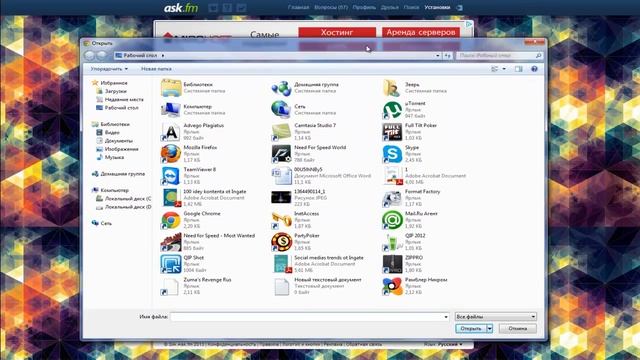Change view with the view mode icon
This screenshot has height=360, width=640.
[x=495, y=69]
